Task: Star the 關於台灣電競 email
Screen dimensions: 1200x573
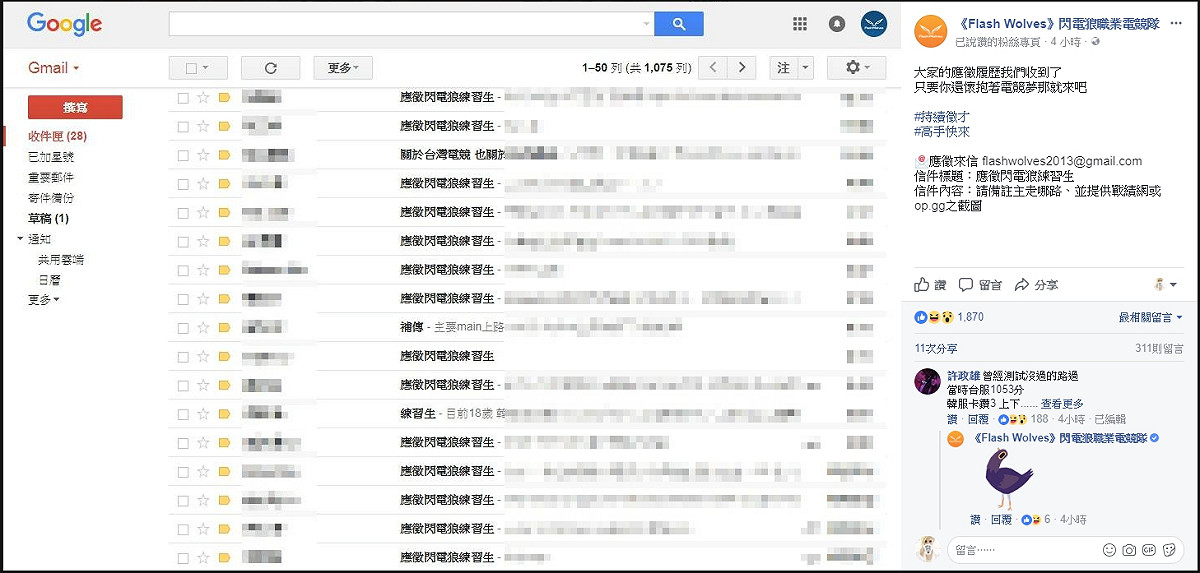Action: pos(204,155)
